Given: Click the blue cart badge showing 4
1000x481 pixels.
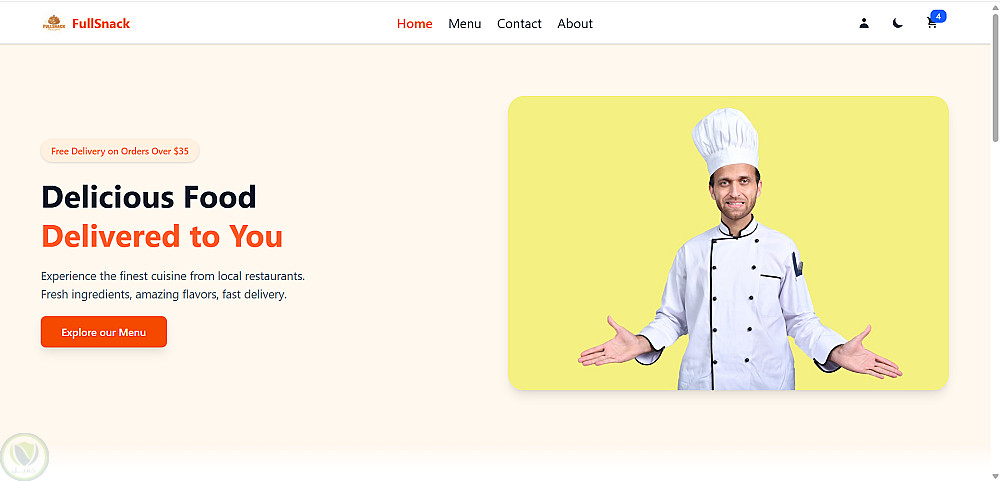Looking at the screenshot, I should click(938, 16).
